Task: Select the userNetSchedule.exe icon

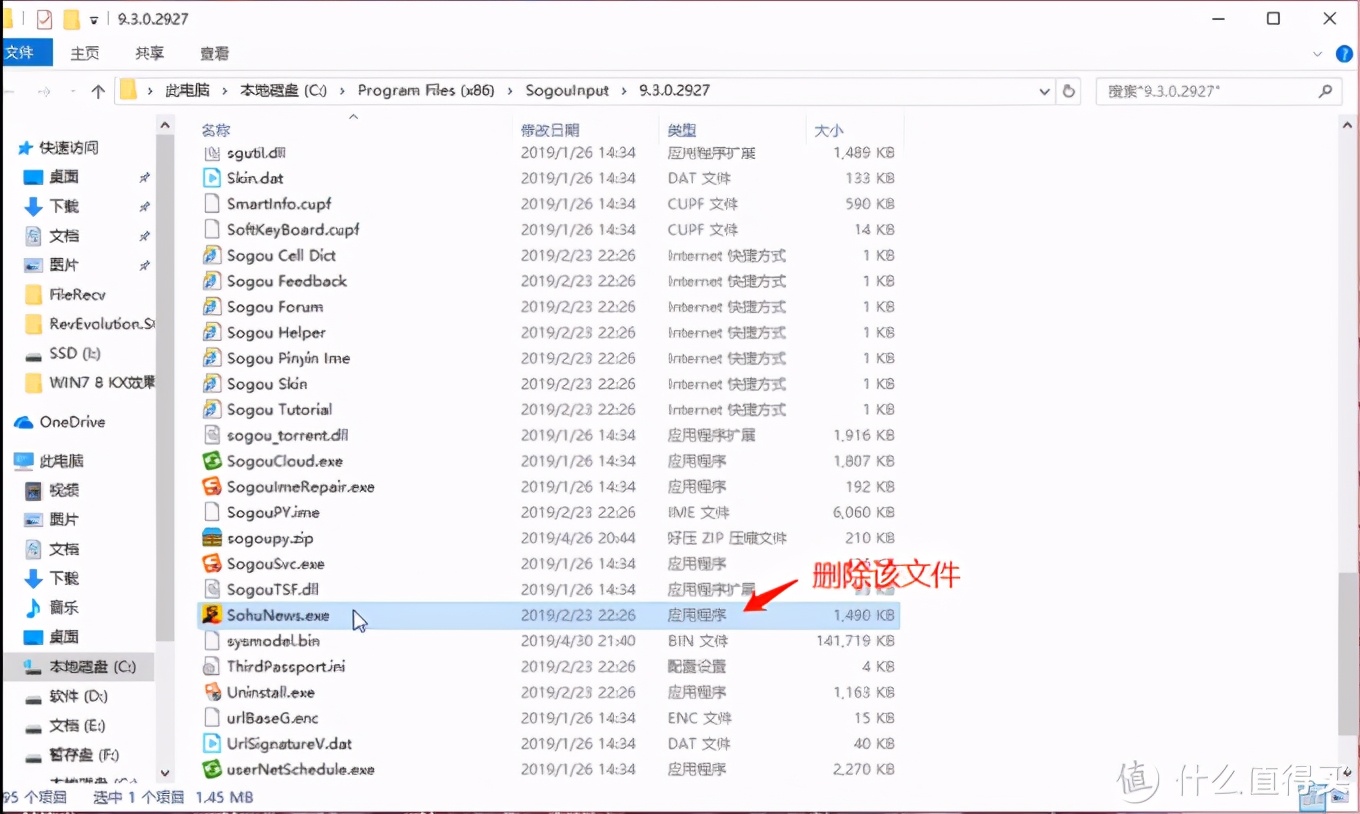Action: (211, 769)
